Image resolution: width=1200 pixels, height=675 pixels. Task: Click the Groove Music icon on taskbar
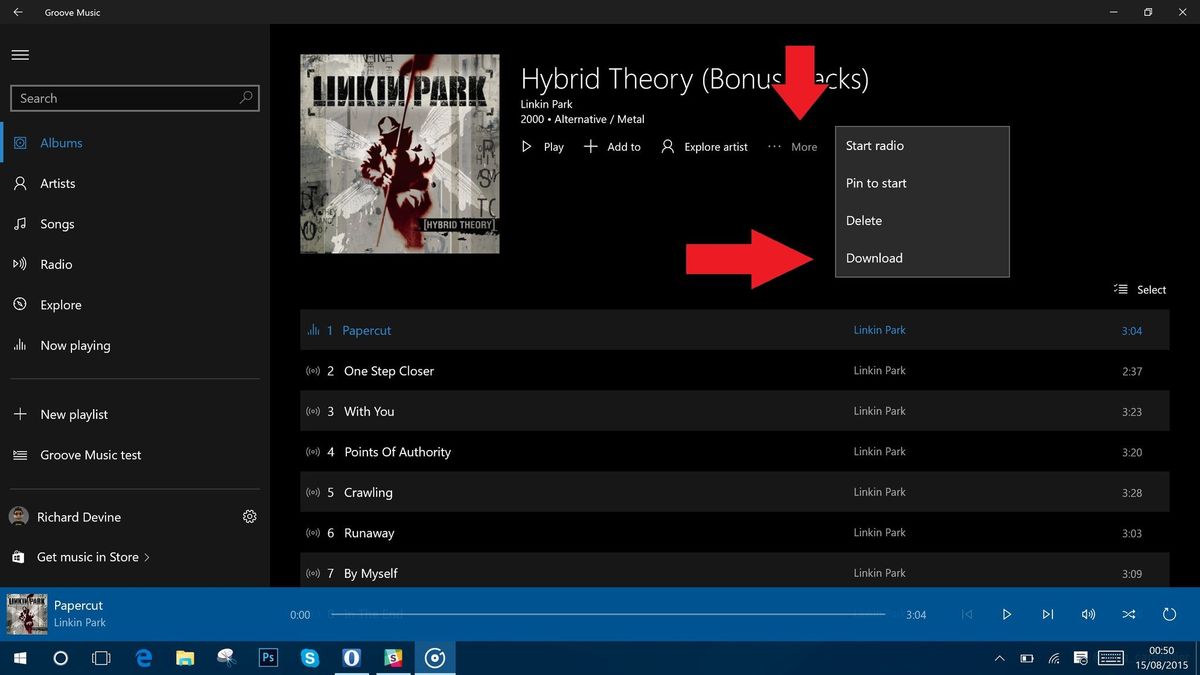(435, 657)
